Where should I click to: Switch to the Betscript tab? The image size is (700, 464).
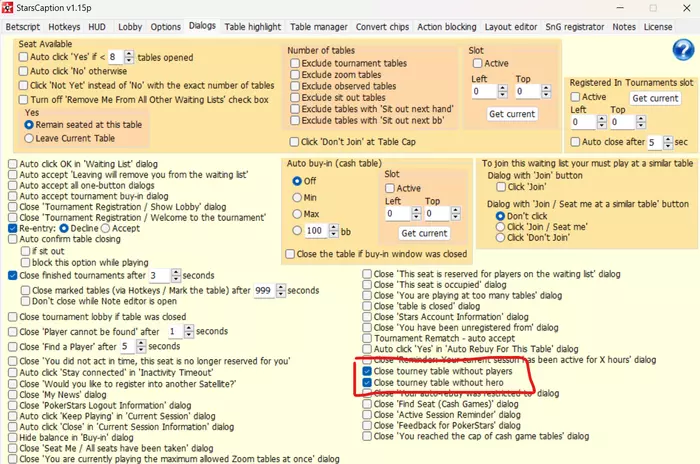pyautogui.click(x=23, y=27)
